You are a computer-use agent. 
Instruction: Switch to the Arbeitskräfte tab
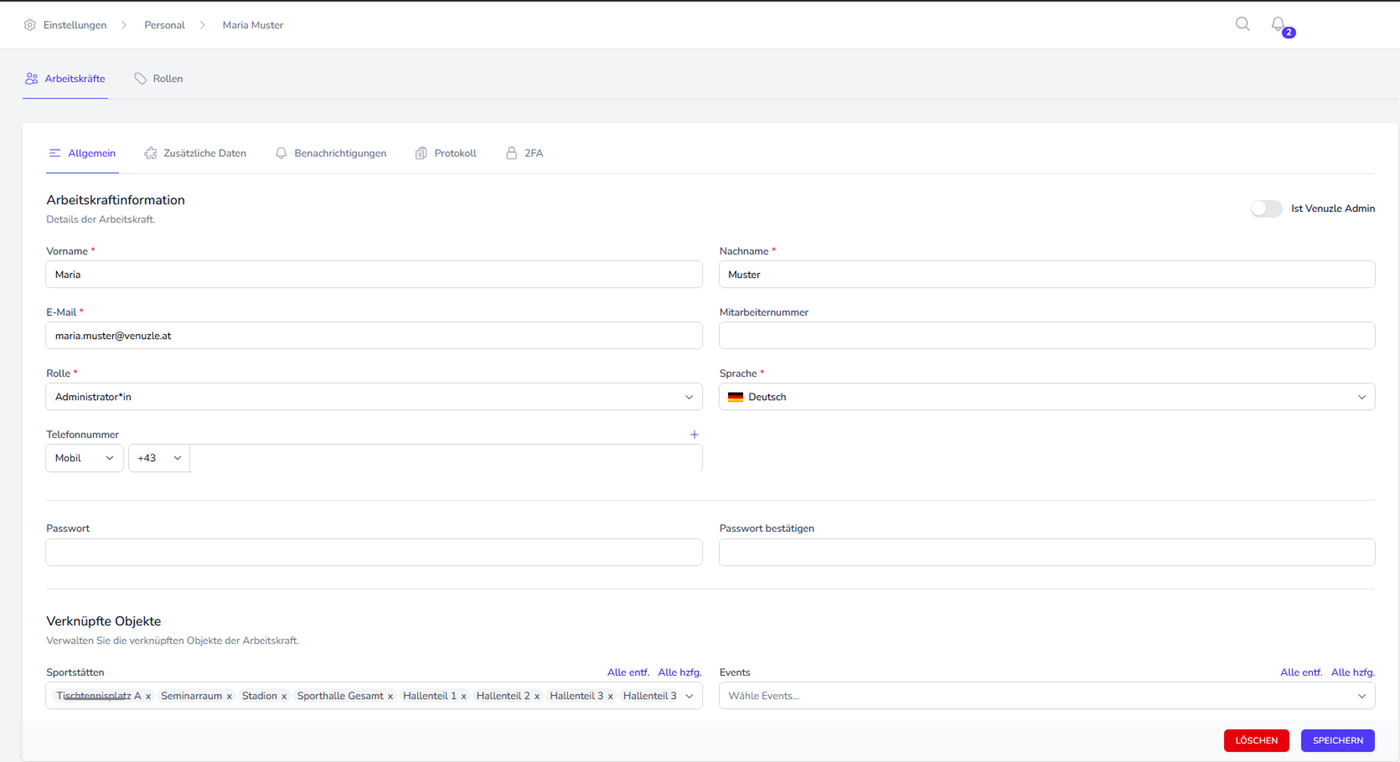tap(65, 78)
